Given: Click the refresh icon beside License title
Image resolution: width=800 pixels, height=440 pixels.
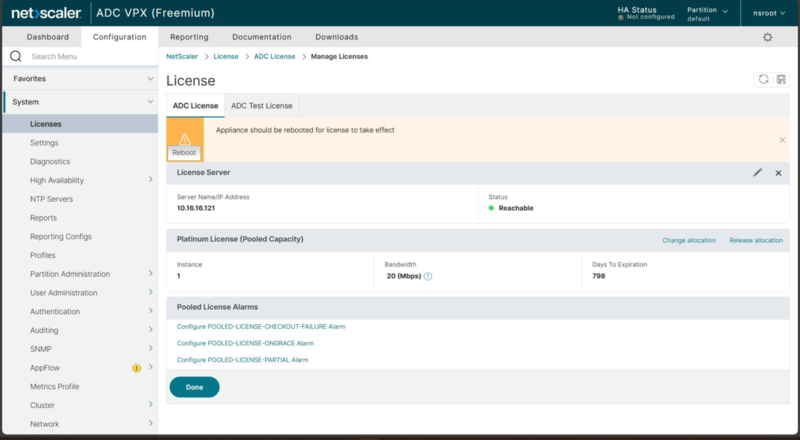Looking at the screenshot, I should [763, 79].
